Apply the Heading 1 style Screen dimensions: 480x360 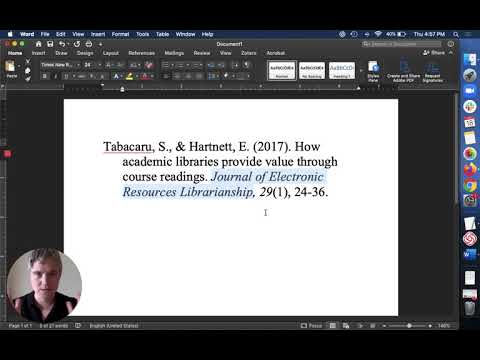click(342, 71)
